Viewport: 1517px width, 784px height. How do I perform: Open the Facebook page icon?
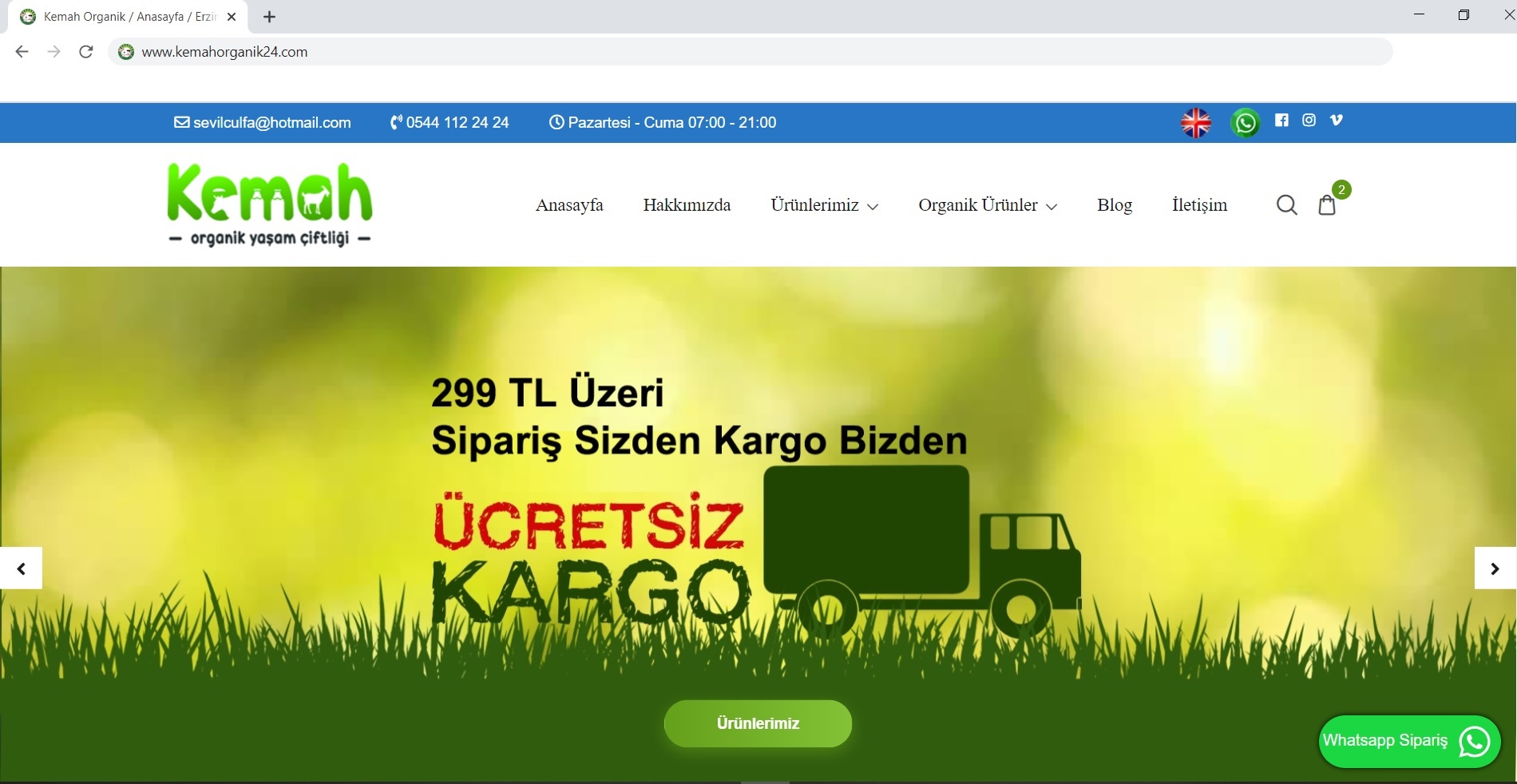(1281, 121)
